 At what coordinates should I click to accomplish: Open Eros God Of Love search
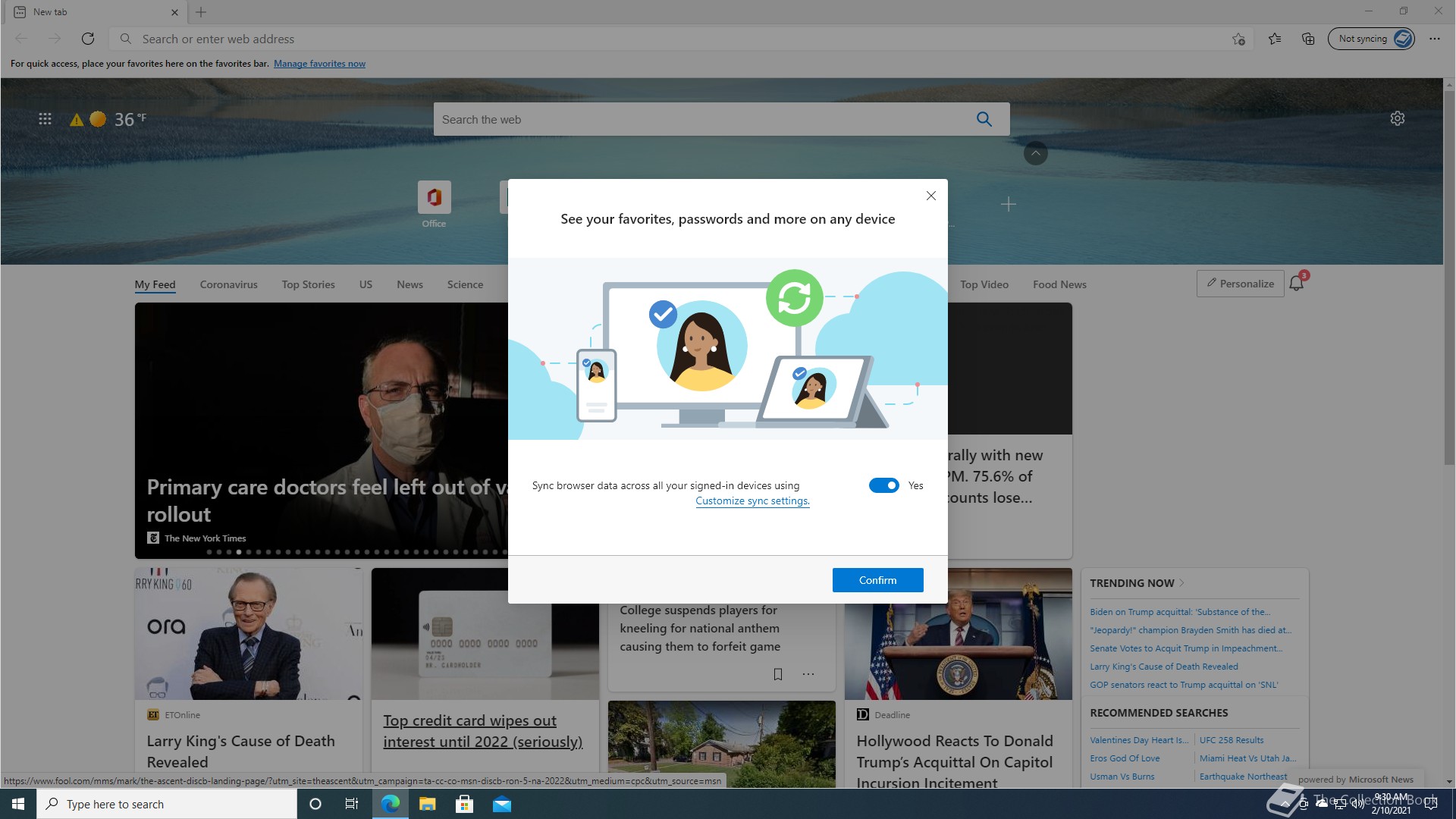click(1125, 758)
